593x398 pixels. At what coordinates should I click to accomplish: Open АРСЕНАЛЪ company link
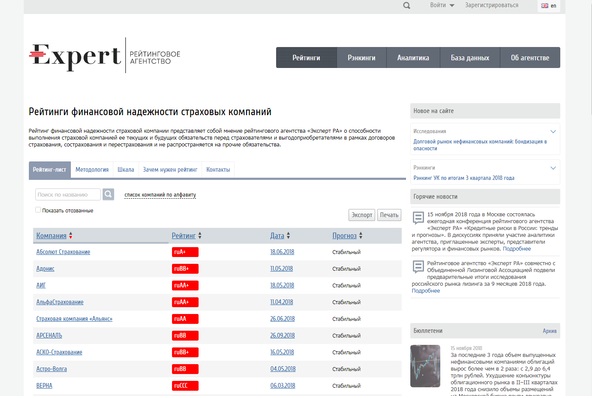[x=49, y=336]
